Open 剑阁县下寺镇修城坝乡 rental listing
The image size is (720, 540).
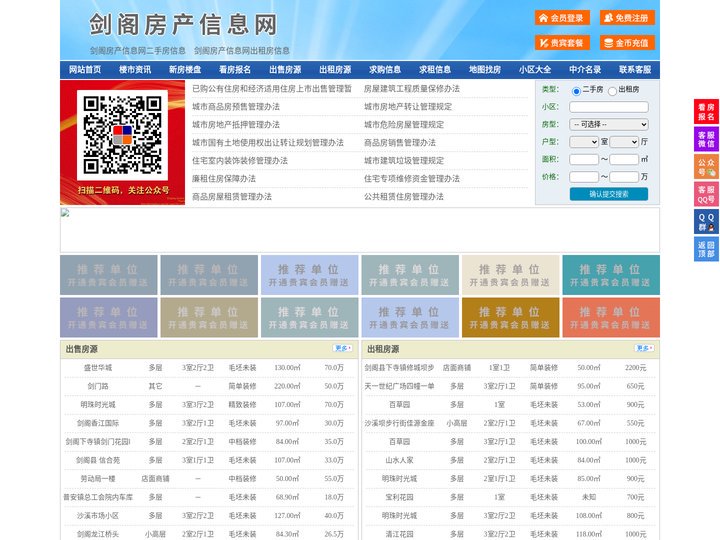pos(399,368)
